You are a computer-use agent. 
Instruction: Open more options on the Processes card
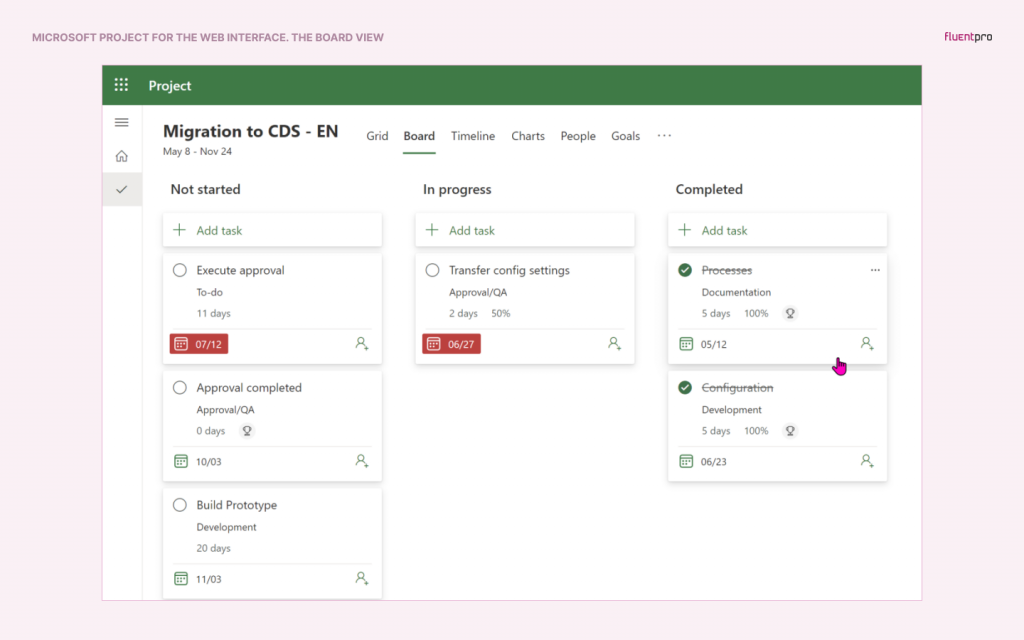(x=875, y=269)
